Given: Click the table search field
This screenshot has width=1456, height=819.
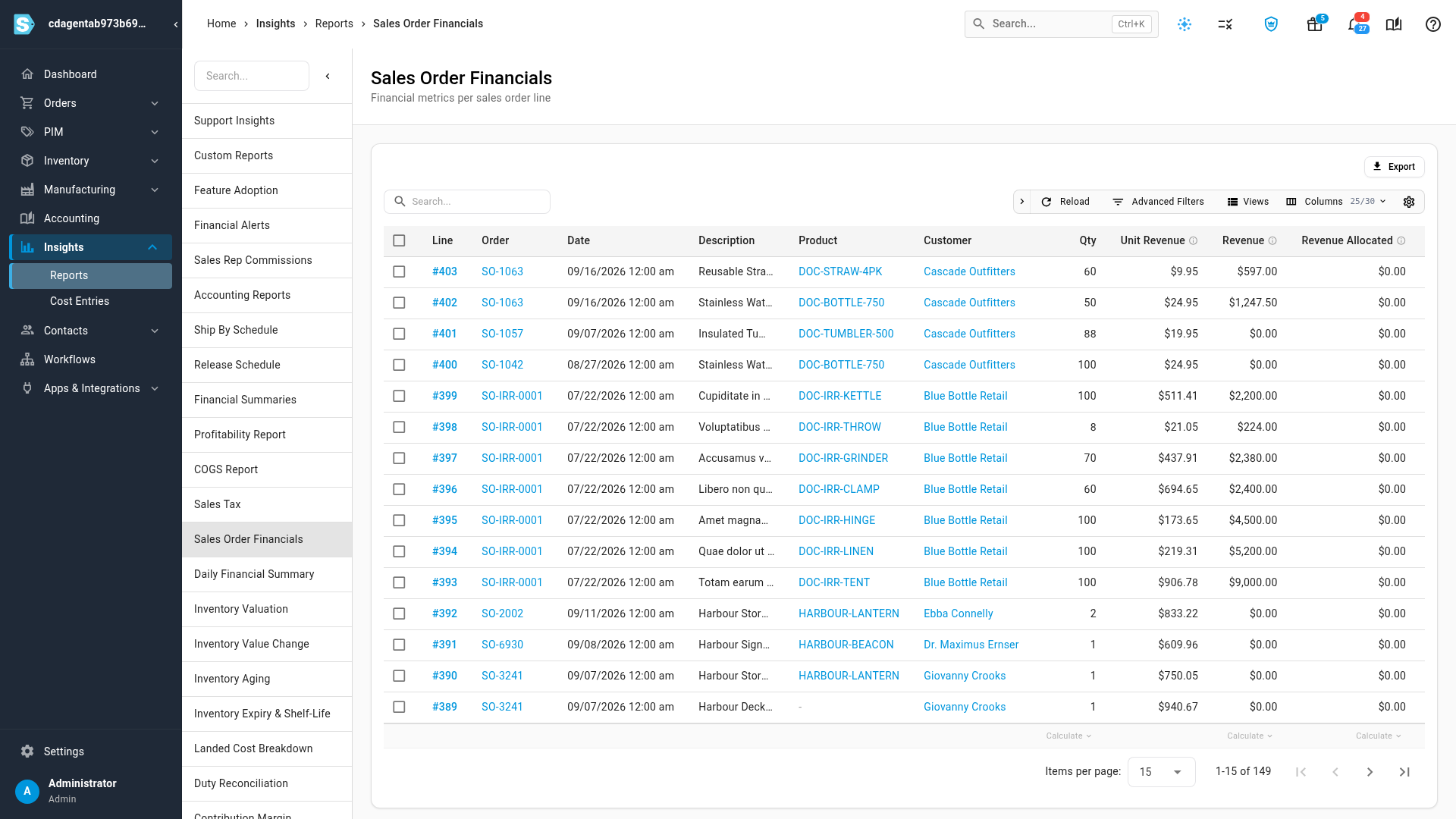Looking at the screenshot, I should tap(467, 202).
